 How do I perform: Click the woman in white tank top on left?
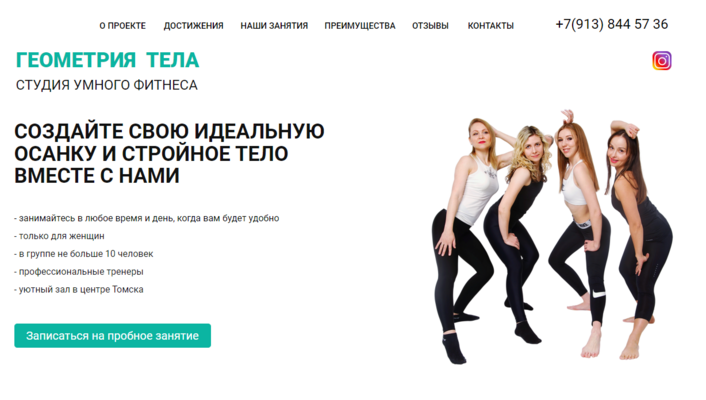point(468,239)
